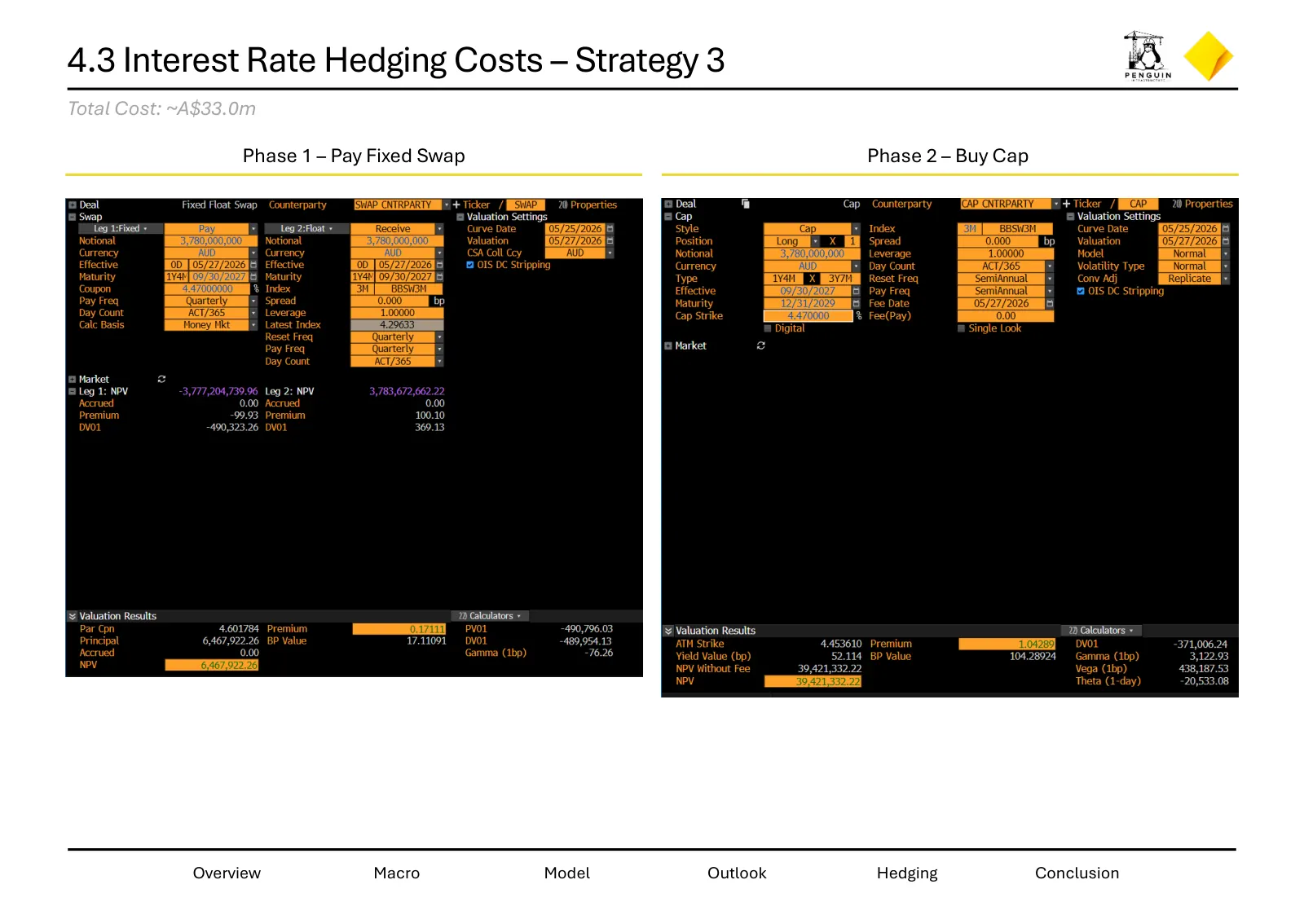Open calendar for Leg 2 Effective date
This screenshot has width=1304, height=924.
pyautogui.click(x=440, y=265)
